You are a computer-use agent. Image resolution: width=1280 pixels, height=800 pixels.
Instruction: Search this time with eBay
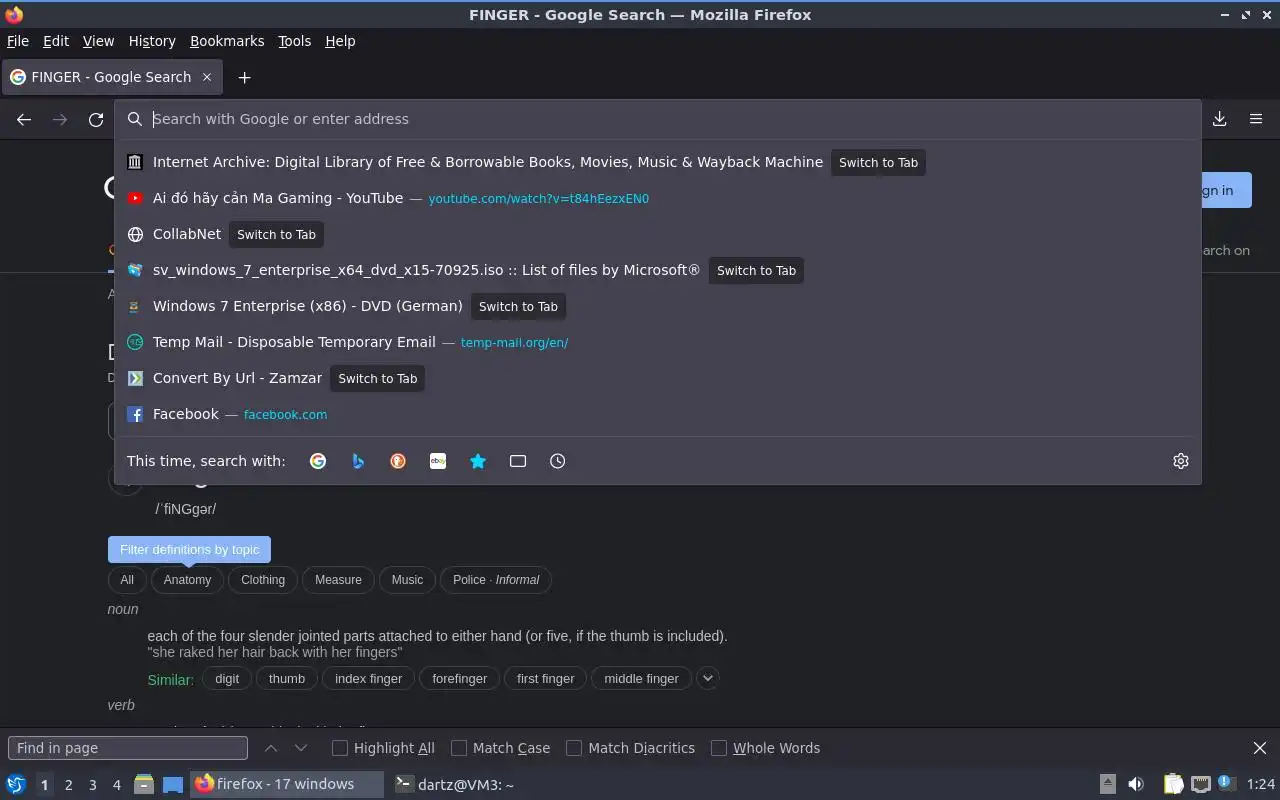click(438, 461)
